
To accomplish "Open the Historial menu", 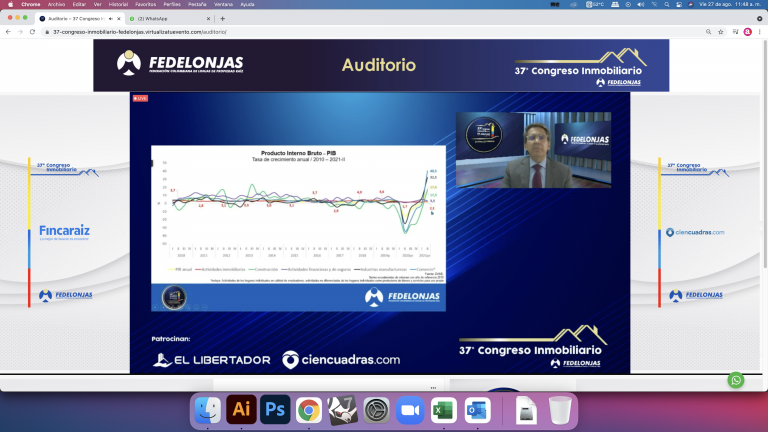I will point(118,4).
